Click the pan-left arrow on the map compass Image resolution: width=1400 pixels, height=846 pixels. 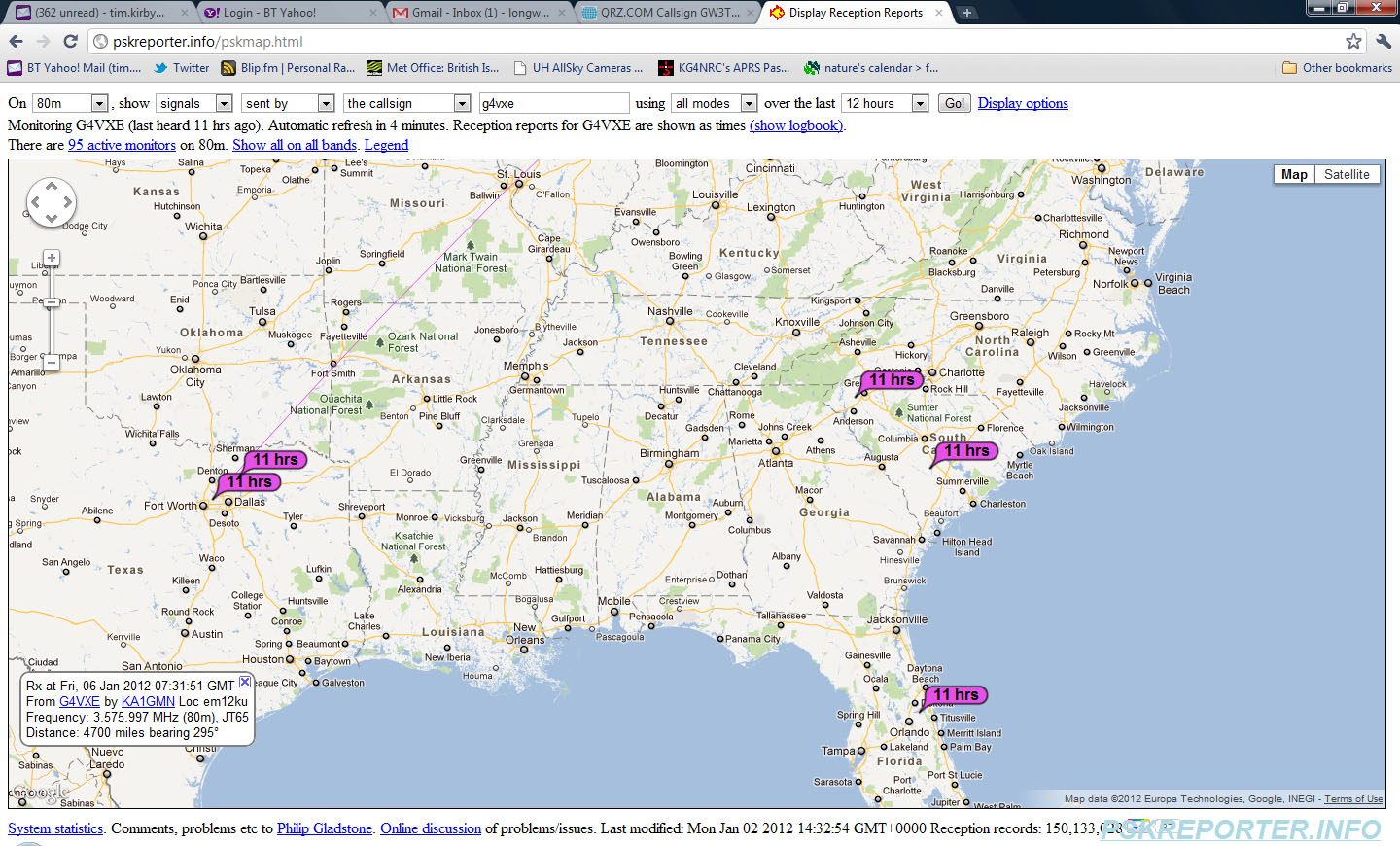(34, 202)
